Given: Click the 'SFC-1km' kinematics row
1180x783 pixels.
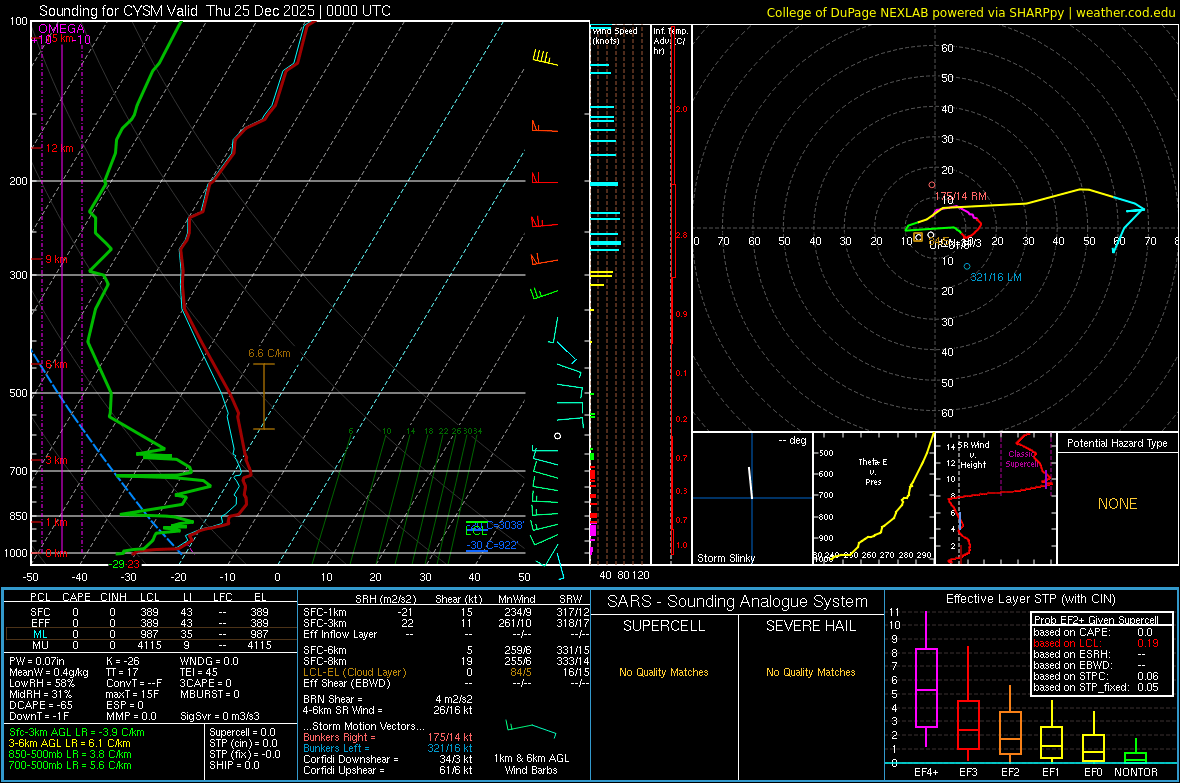Looking at the screenshot, I should (446, 612).
